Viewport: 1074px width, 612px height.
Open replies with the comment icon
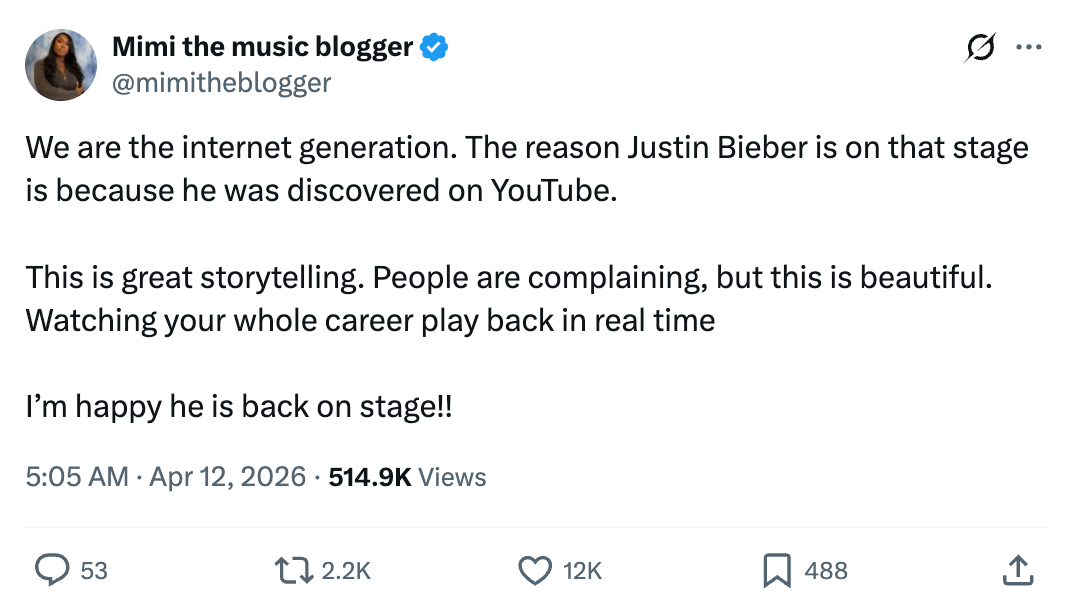[x=52, y=570]
